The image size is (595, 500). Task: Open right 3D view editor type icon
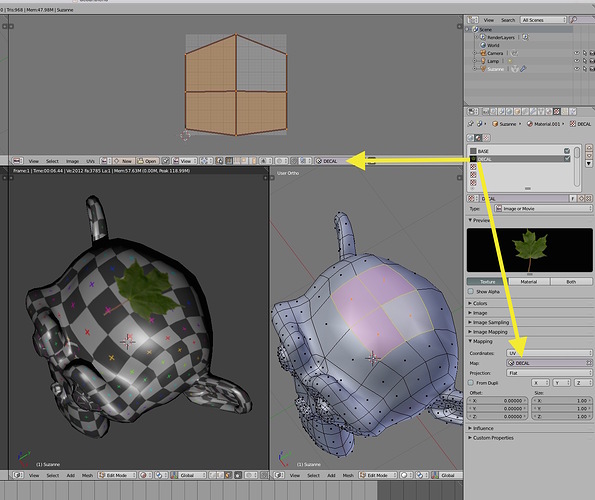click(x=279, y=475)
